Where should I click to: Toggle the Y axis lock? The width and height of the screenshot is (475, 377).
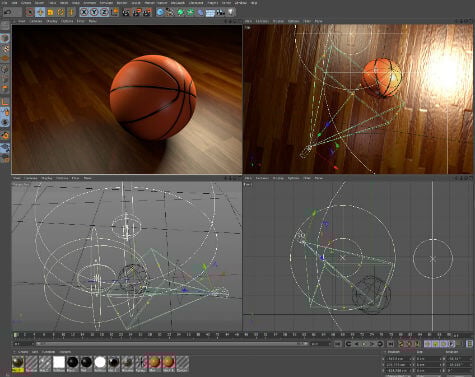pos(94,12)
